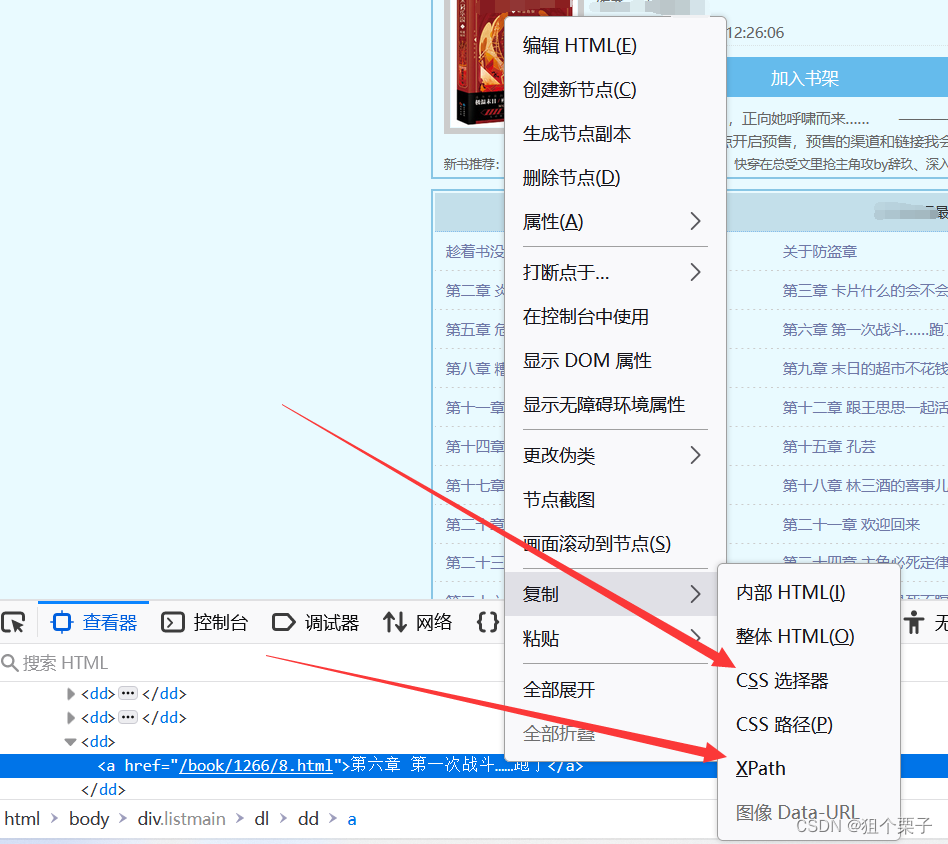The width and height of the screenshot is (948, 844).
Task: Select the 'a' element in the breadcrumb bar
Action: (x=351, y=818)
